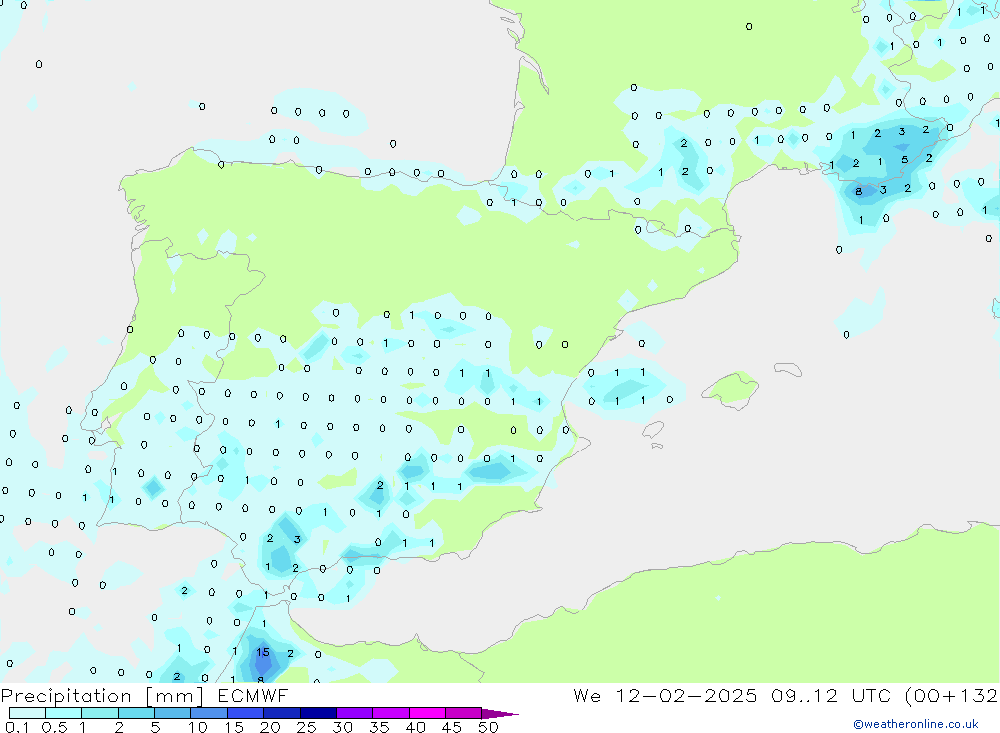
Task: Click the '35' legend scale label
Action: [x=379, y=727]
